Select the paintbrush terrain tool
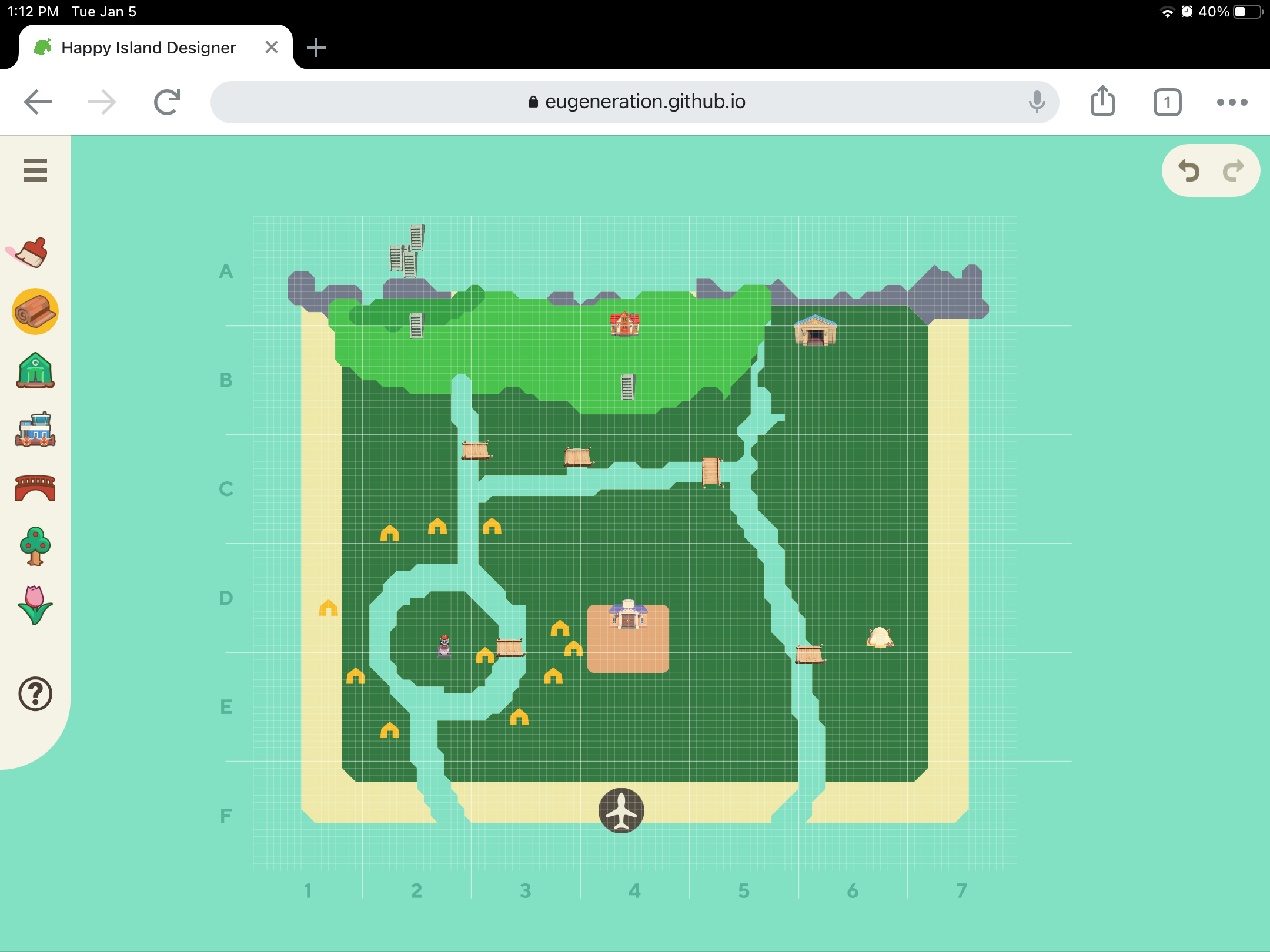 click(29, 253)
